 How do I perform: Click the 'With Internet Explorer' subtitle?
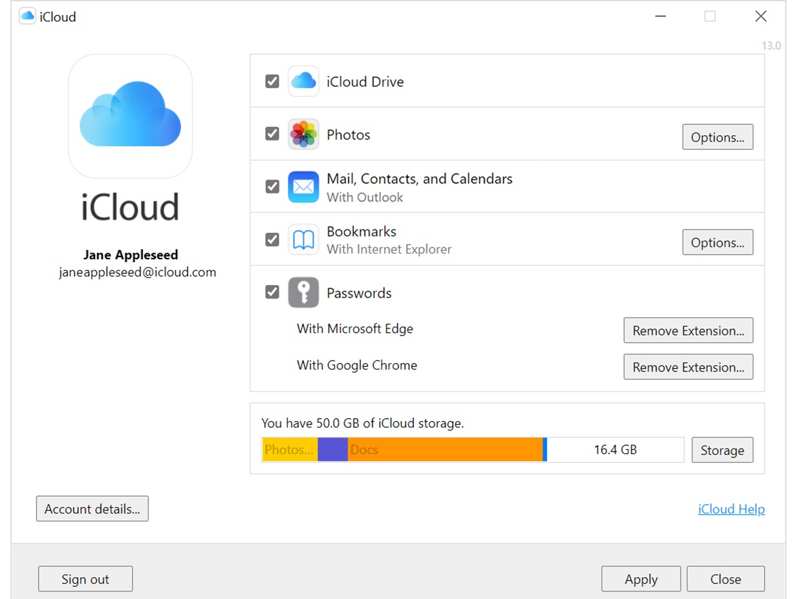(x=389, y=249)
